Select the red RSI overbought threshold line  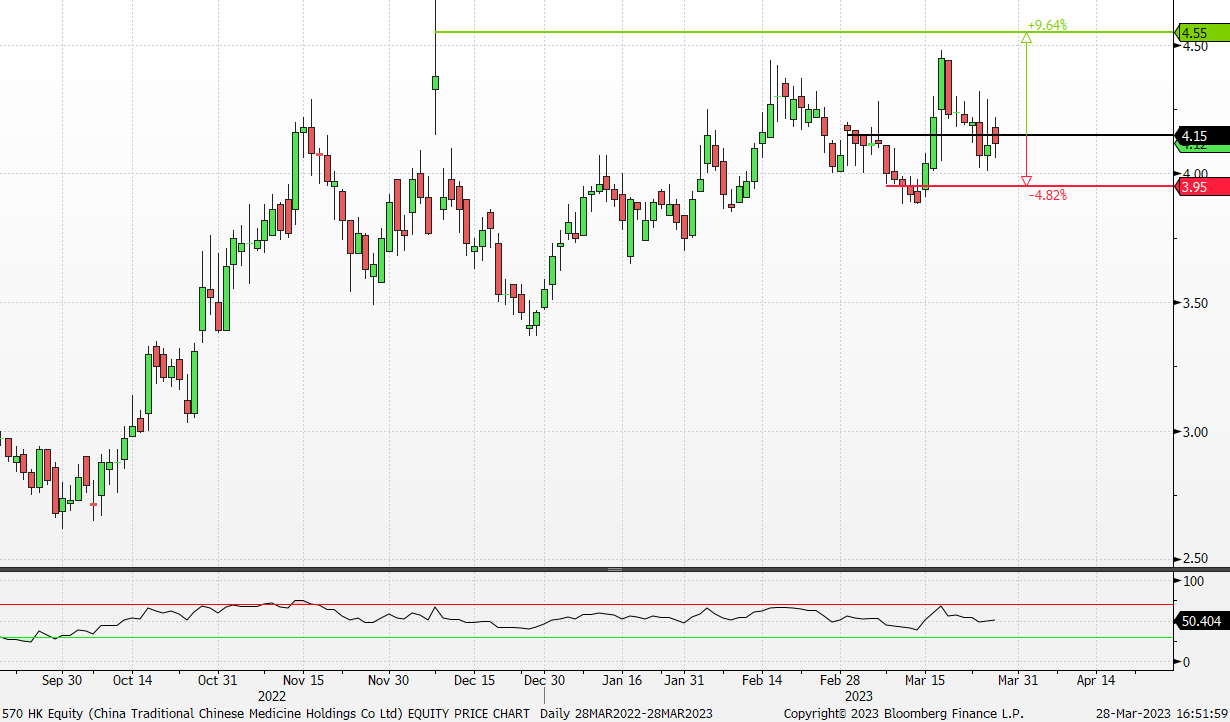coord(586,604)
